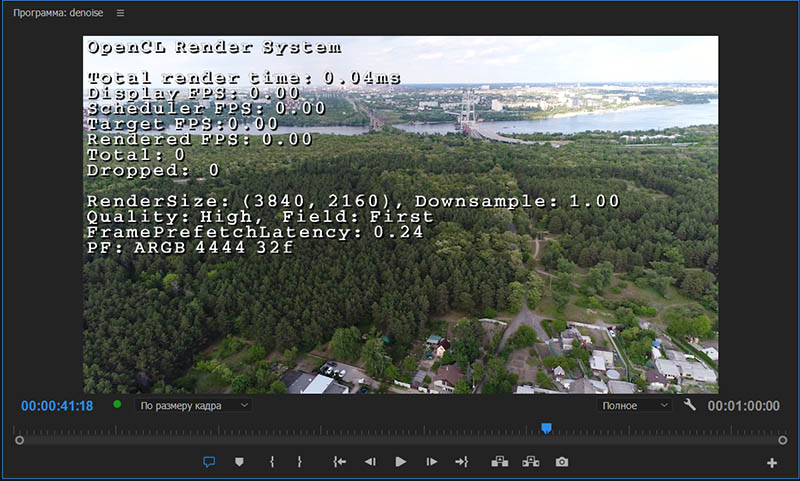Screen dimensions: 800x481
Task: Click the blue playhead on the time ruler
Action: (546, 428)
